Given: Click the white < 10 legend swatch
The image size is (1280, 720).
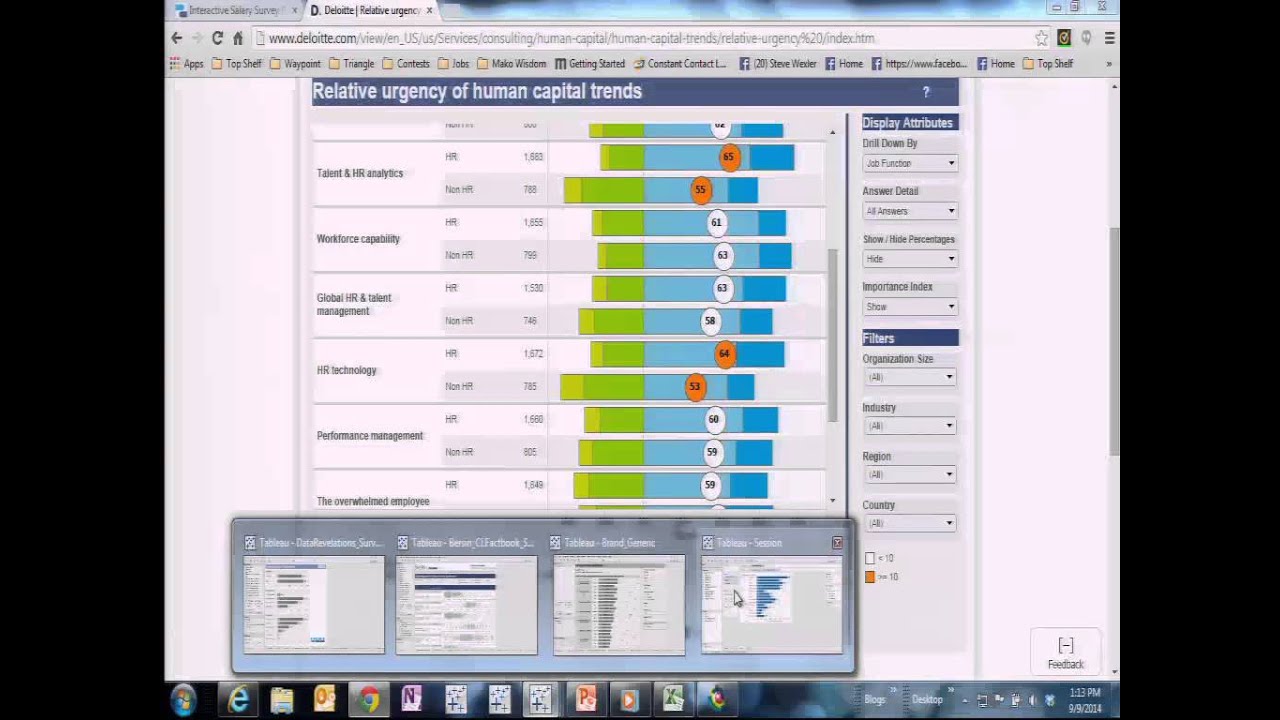Looking at the screenshot, I should pos(870,559).
